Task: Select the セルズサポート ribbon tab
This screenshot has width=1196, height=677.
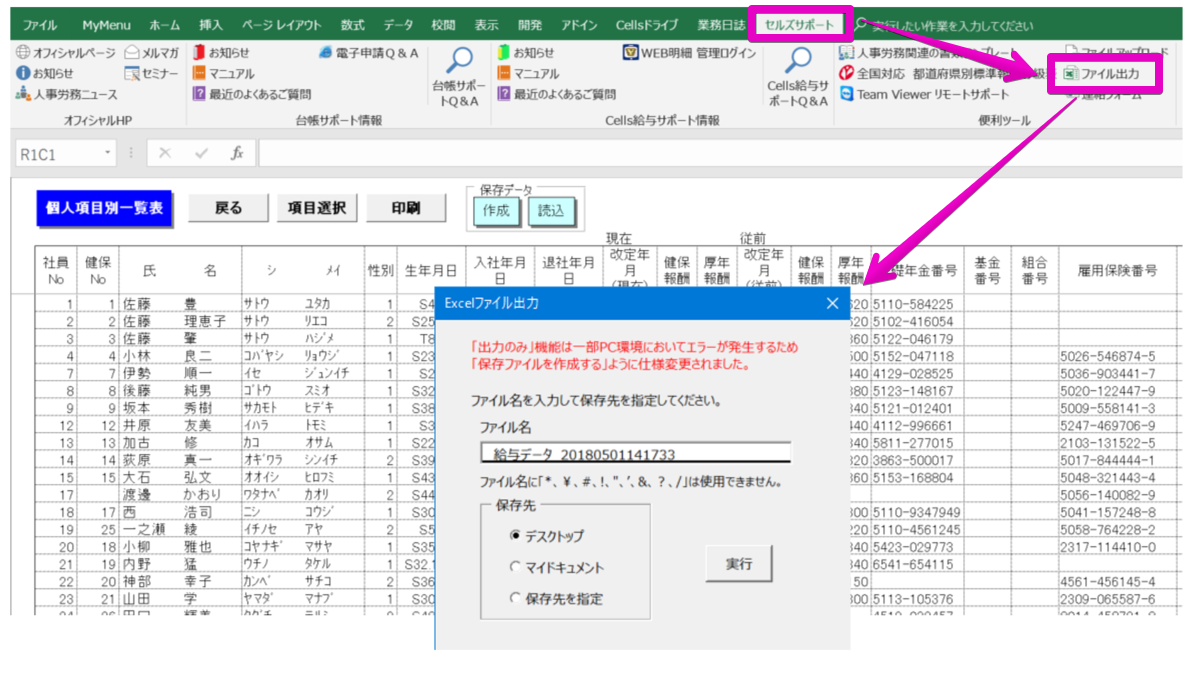Action: pos(799,25)
